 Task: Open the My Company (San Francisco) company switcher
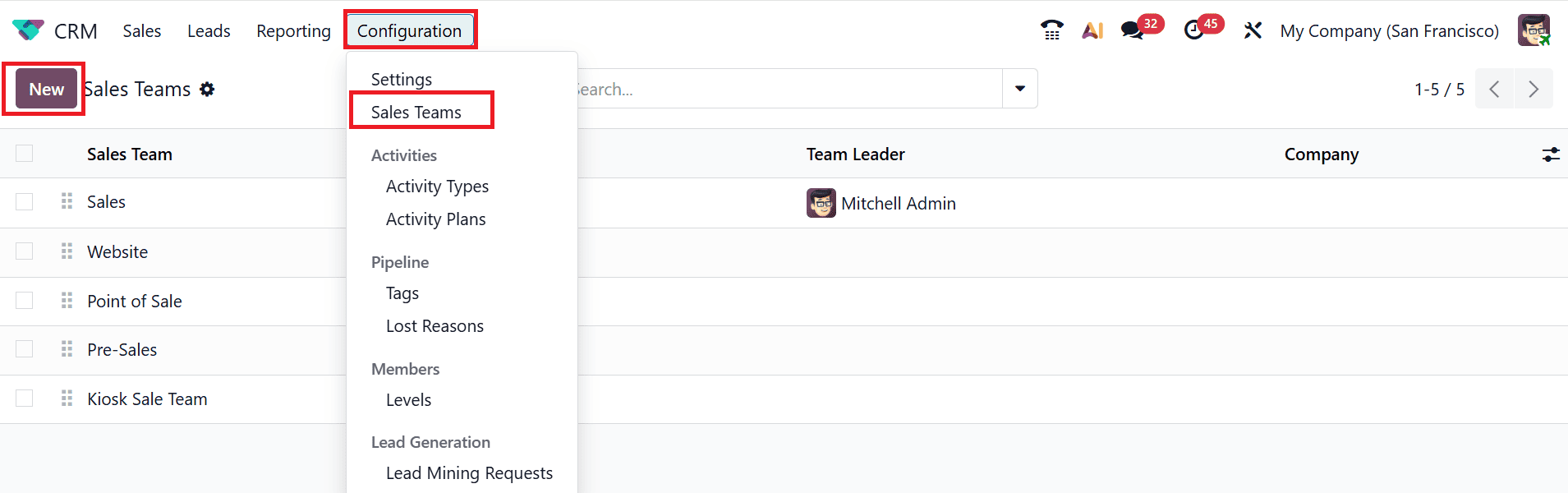point(1388,30)
